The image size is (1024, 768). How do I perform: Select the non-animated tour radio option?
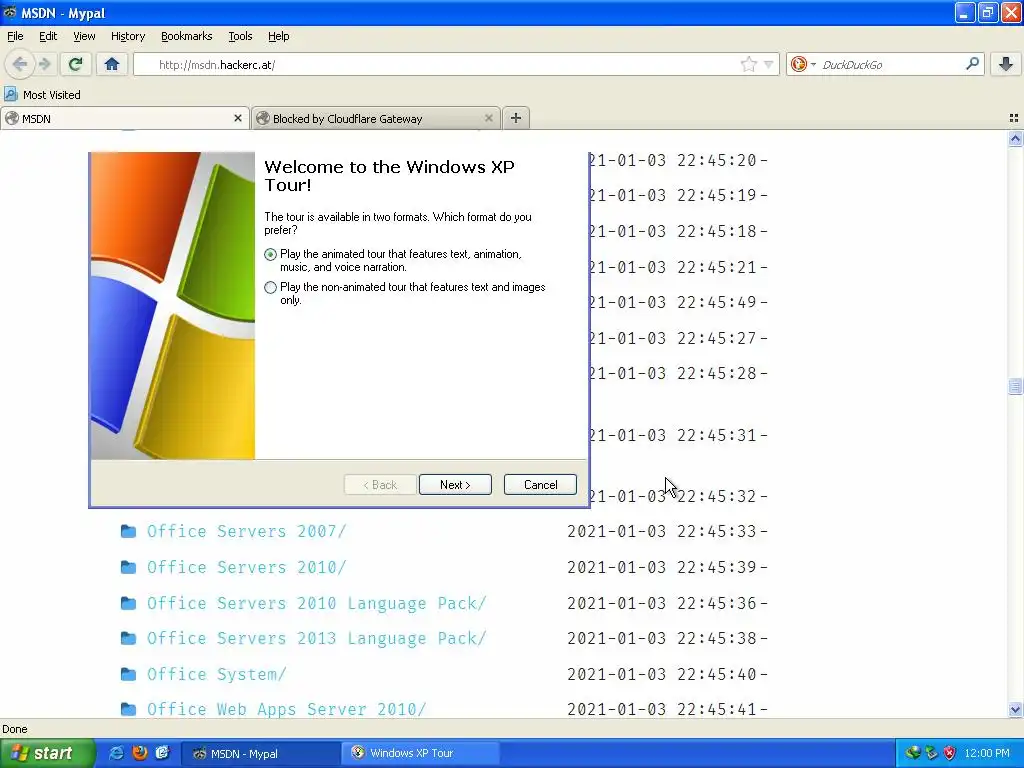pos(270,287)
